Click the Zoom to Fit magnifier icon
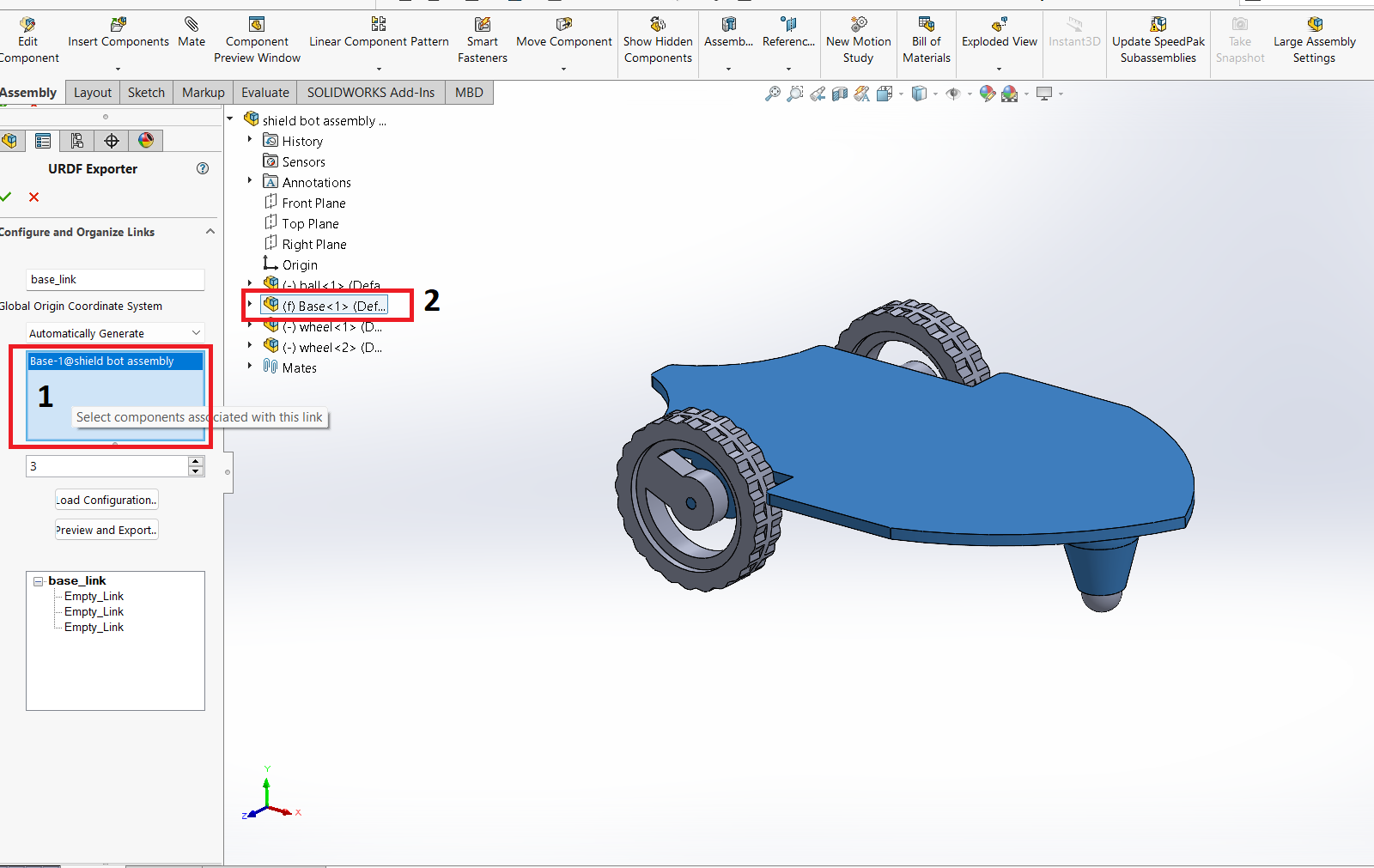This screenshot has height=868, width=1374. [x=773, y=94]
